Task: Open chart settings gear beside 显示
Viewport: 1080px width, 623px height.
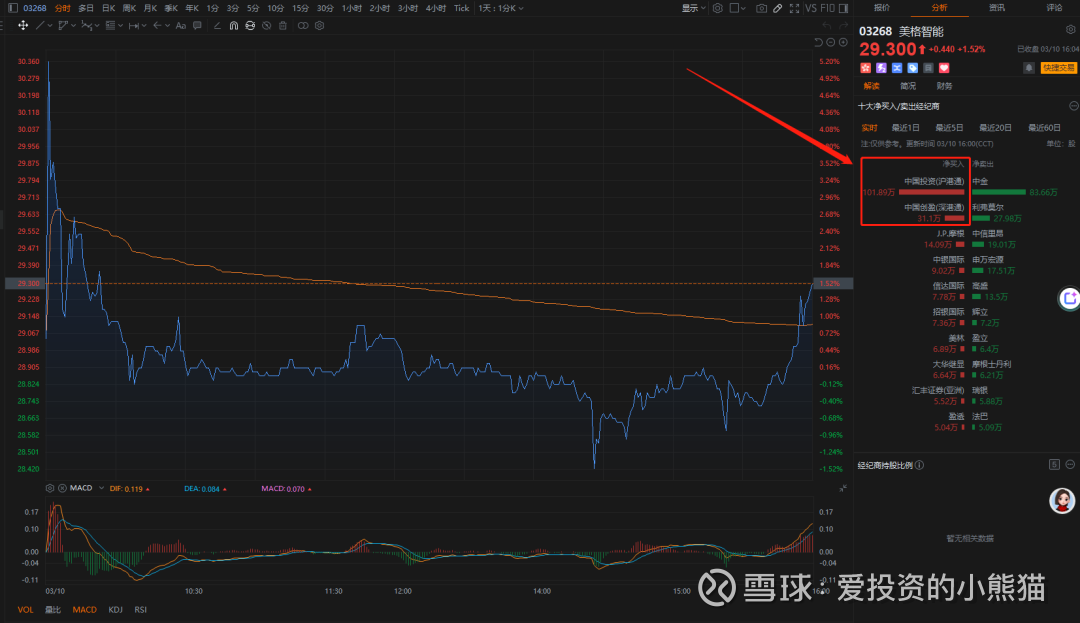Action: 718,8
